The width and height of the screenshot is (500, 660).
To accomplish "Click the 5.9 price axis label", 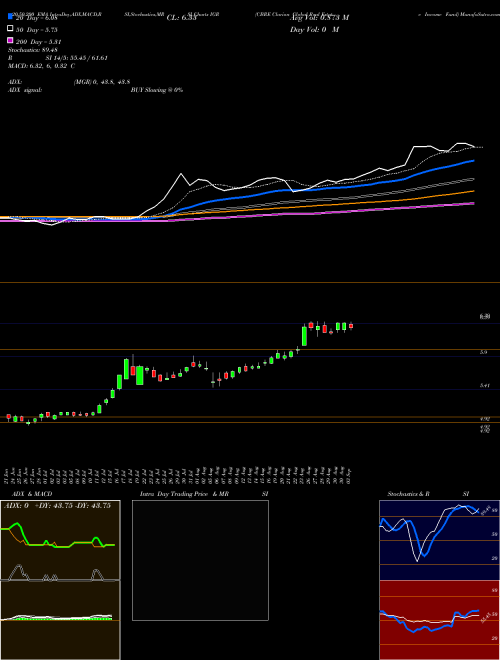I will point(484,352).
